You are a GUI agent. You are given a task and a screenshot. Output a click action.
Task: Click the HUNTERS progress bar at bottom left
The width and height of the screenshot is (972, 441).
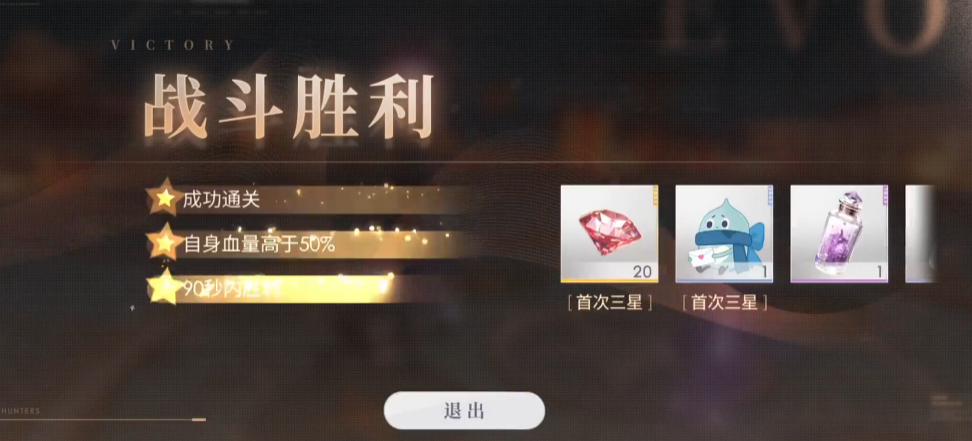(x=103, y=420)
